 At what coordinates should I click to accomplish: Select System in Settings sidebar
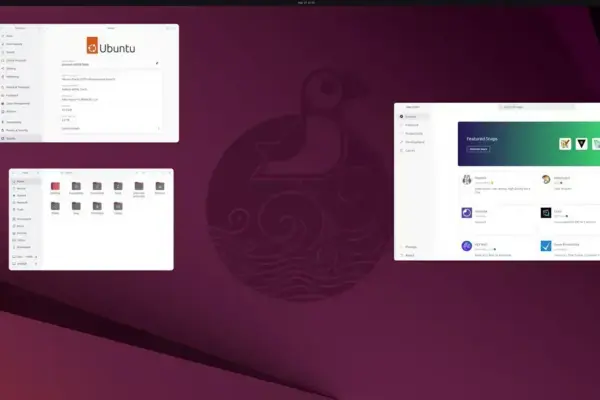(x=20, y=138)
